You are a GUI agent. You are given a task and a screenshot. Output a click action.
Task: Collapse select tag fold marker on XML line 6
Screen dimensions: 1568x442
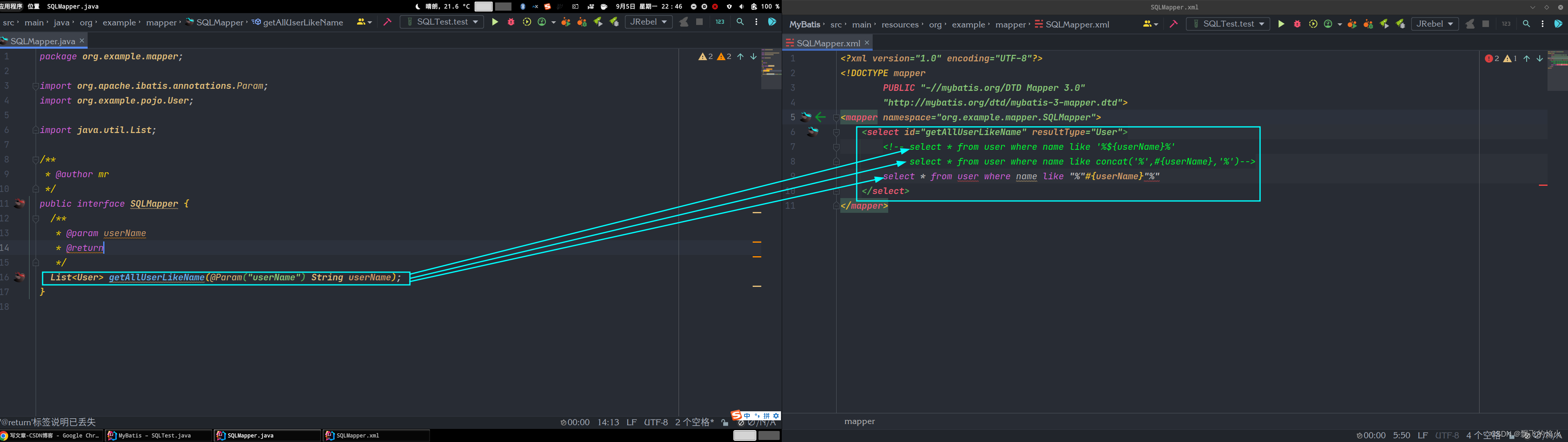pos(836,132)
